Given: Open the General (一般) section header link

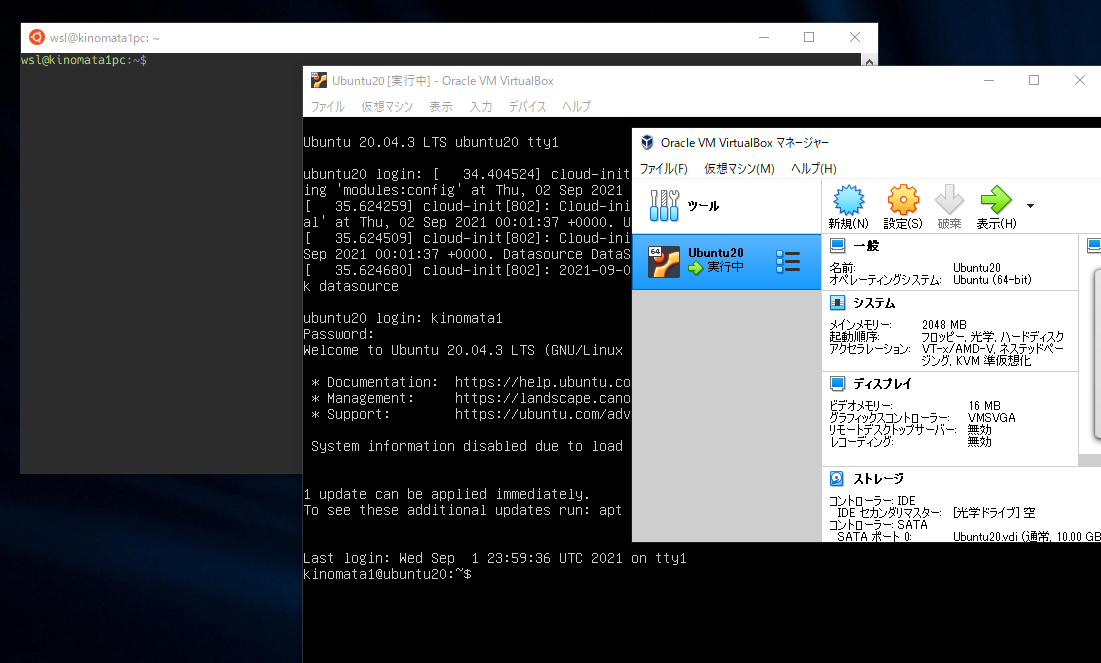Looking at the screenshot, I should point(866,246).
